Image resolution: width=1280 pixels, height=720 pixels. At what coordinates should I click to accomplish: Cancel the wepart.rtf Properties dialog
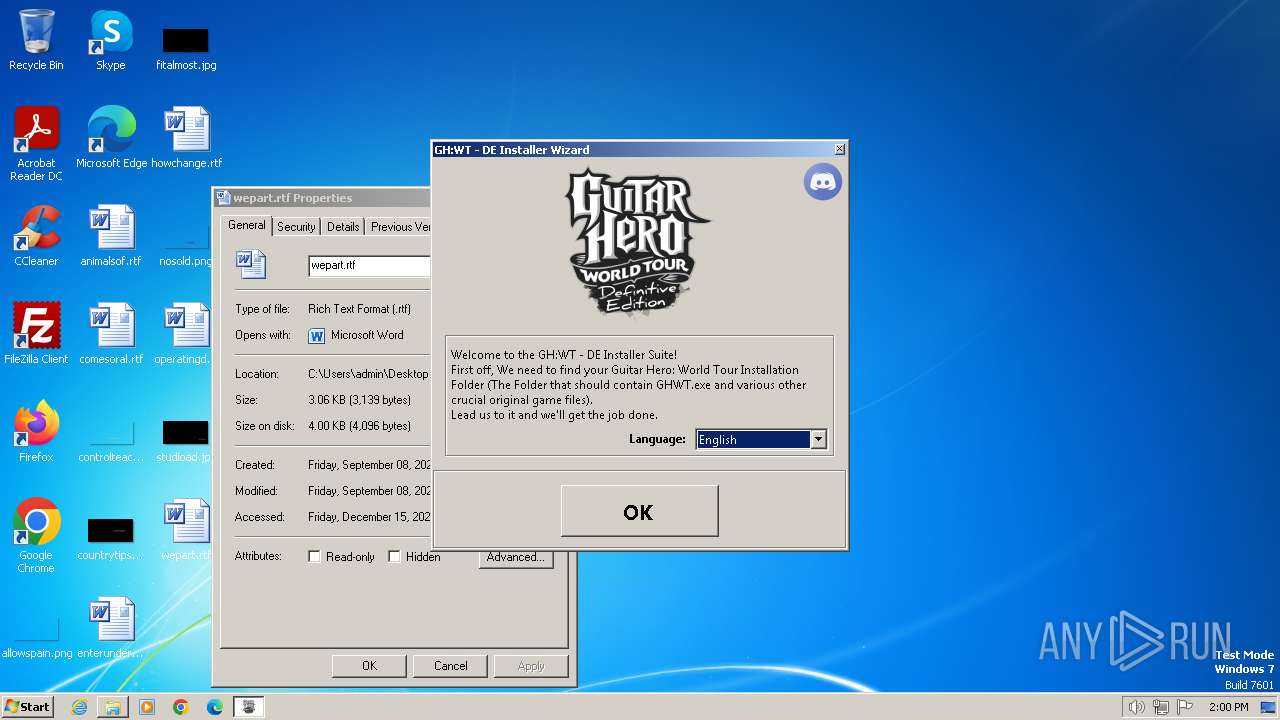450,666
